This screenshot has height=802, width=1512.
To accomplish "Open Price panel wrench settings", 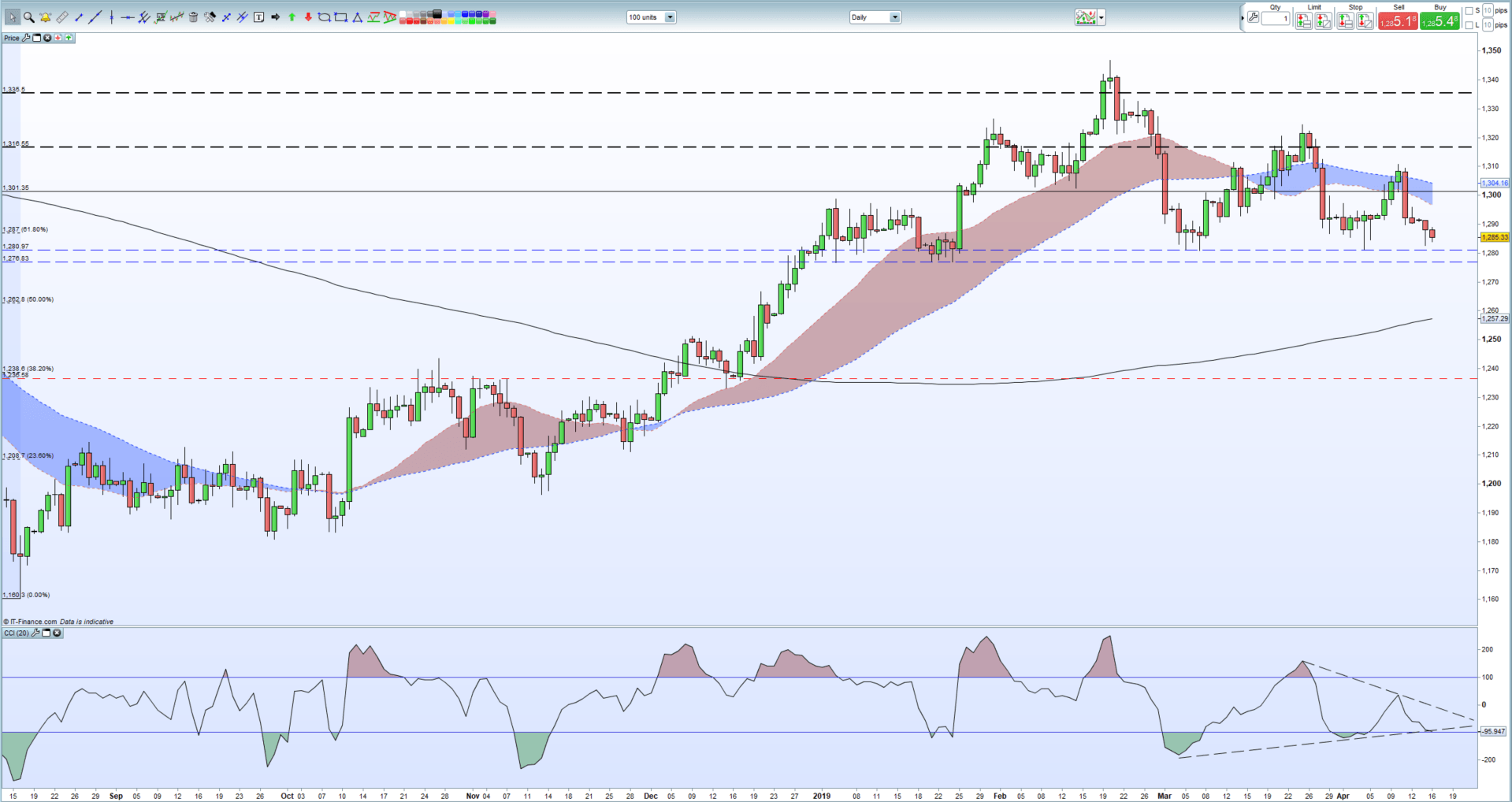I will coord(26,38).
